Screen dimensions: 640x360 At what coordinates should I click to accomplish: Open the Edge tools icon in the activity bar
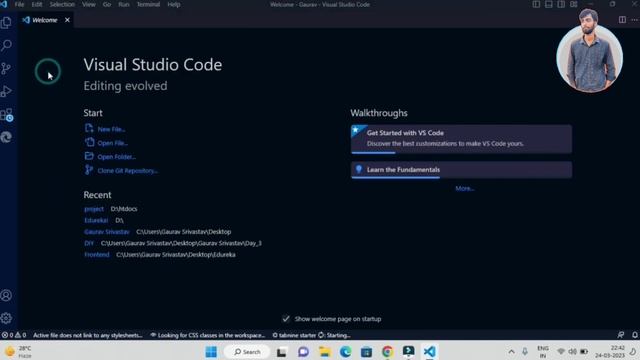(6, 137)
